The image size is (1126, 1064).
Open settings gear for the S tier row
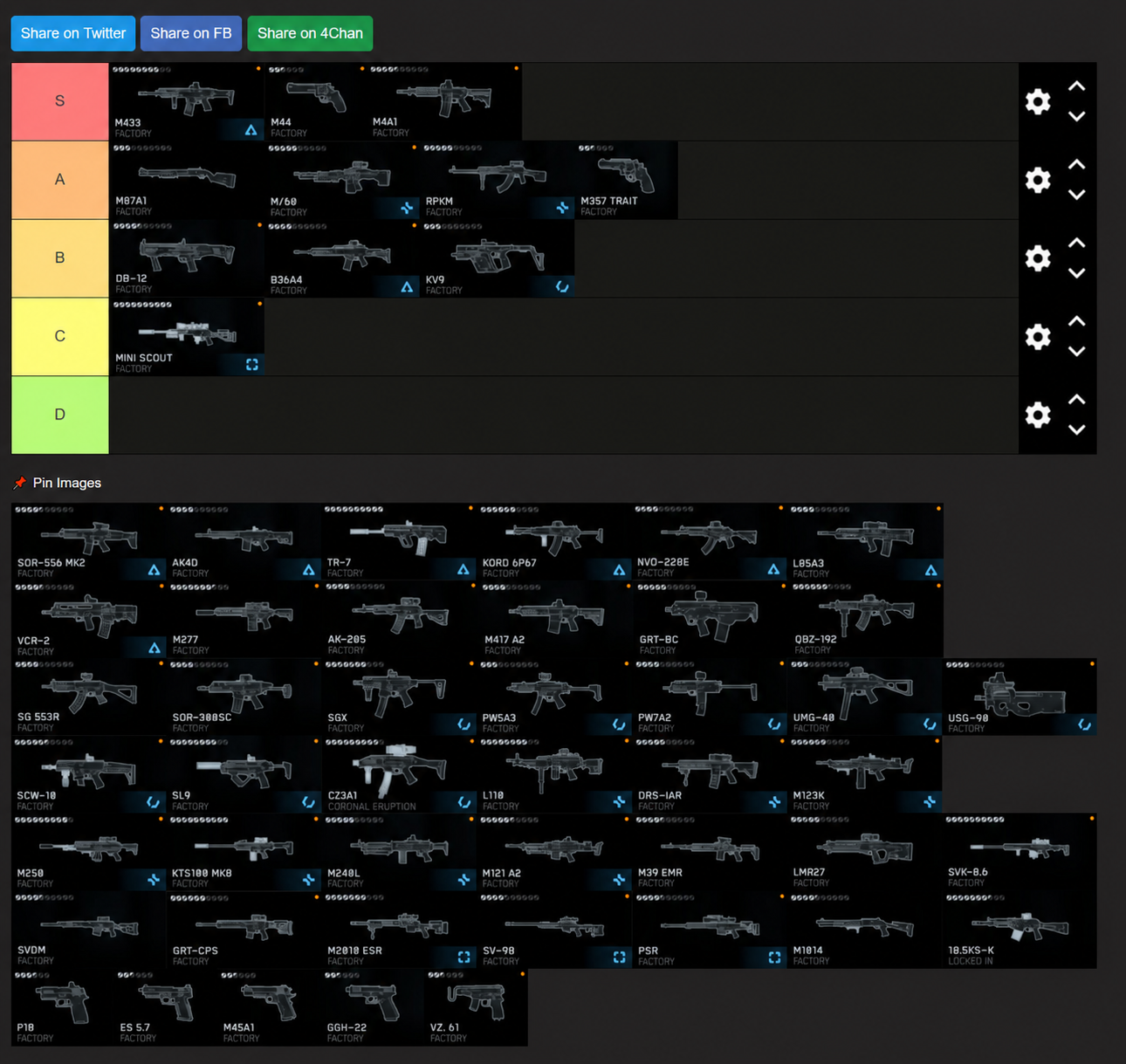click(1037, 101)
